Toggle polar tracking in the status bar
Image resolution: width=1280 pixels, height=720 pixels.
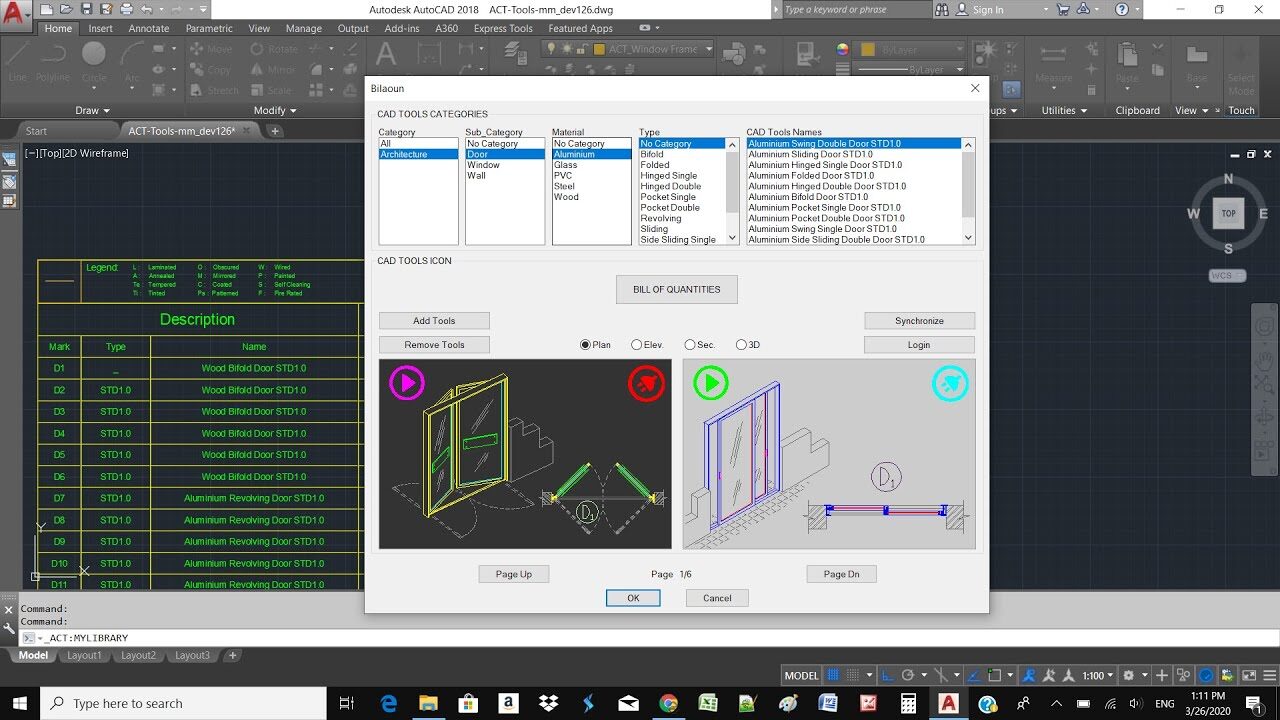pyautogui.click(x=908, y=675)
